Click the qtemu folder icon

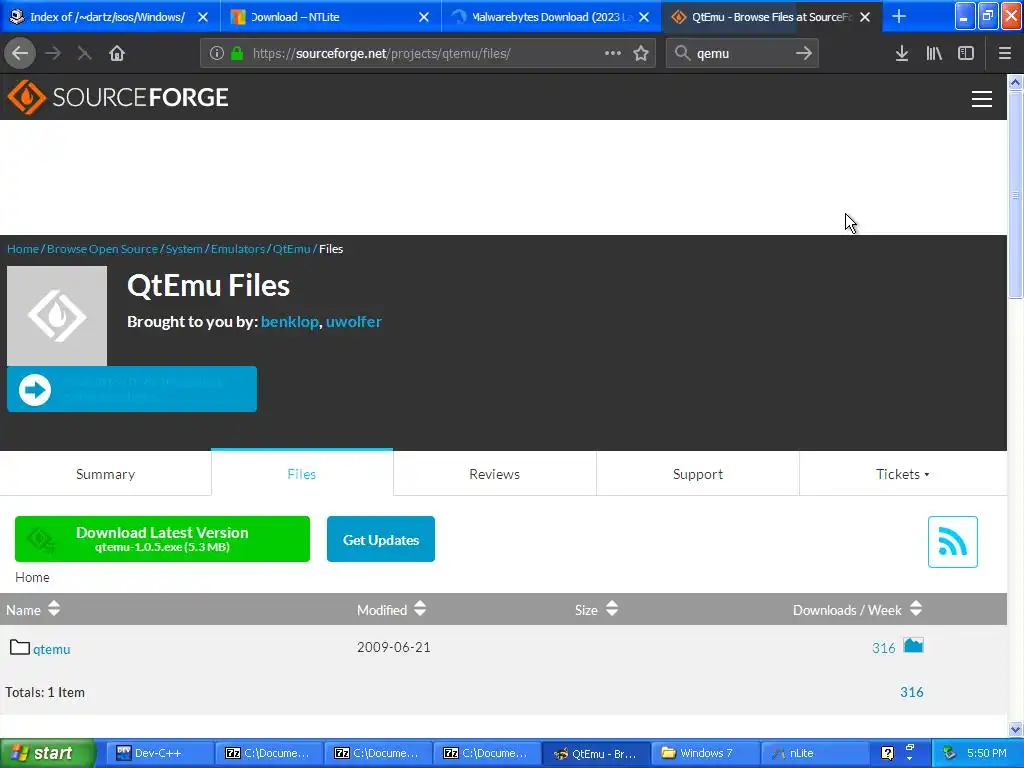(20, 647)
